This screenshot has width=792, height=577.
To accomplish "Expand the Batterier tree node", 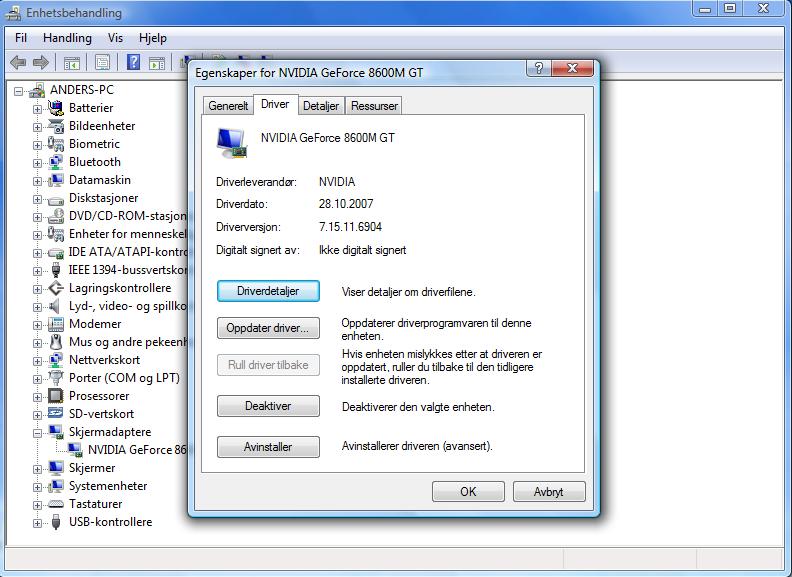I will click(x=37, y=109).
